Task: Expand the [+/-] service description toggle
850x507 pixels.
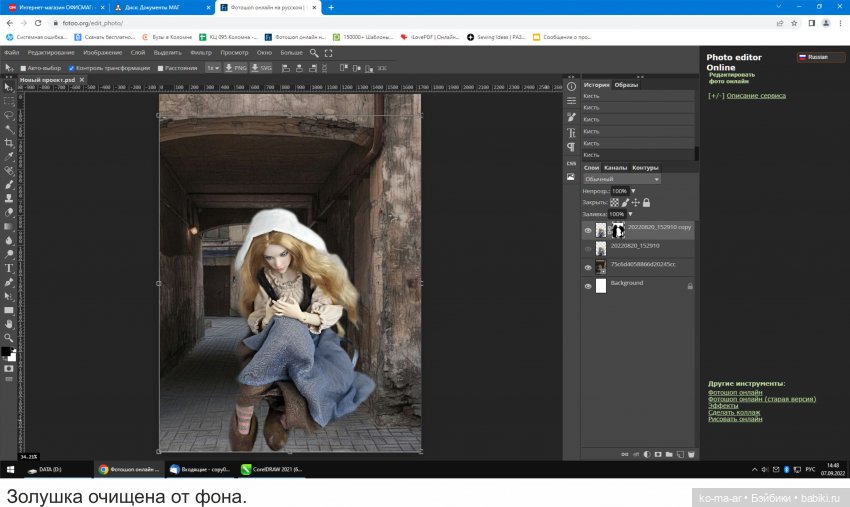Action: (716, 96)
